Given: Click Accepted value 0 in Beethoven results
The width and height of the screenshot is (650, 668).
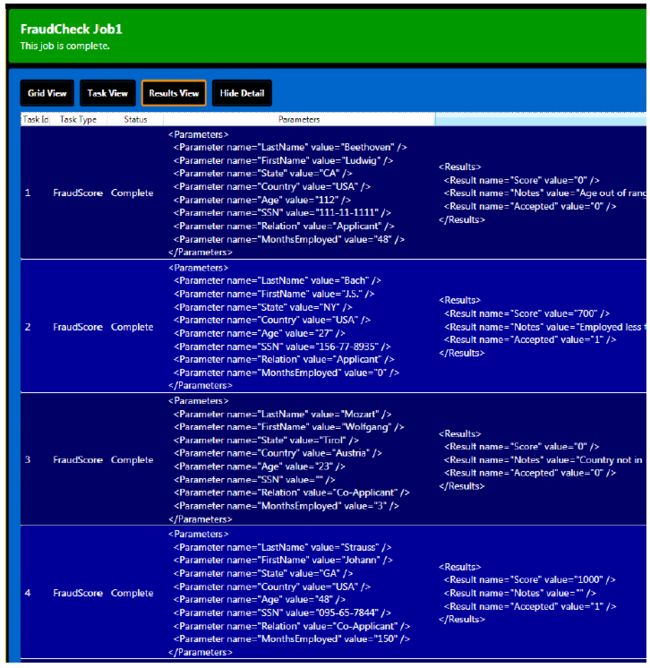Looking at the screenshot, I should [530, 207].
